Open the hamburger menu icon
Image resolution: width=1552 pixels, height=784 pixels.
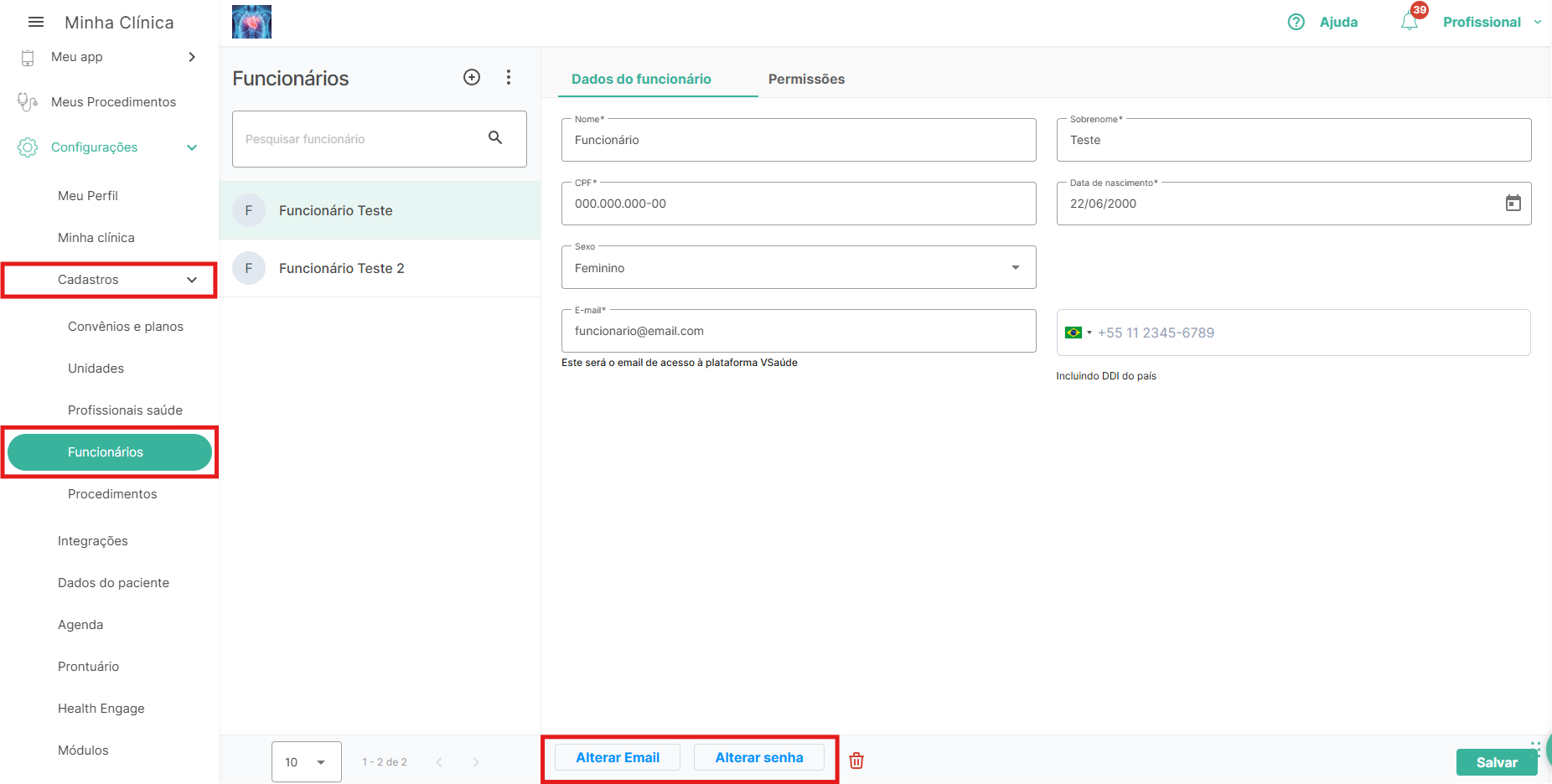35,23
